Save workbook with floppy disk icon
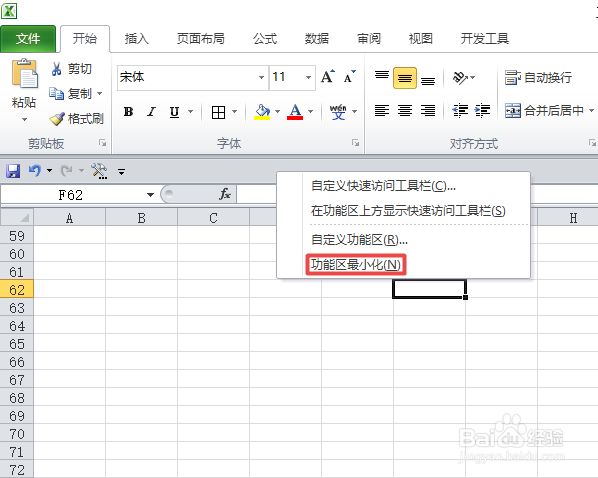598x478 pixels. pyautogui.click(x=13, y=171)
